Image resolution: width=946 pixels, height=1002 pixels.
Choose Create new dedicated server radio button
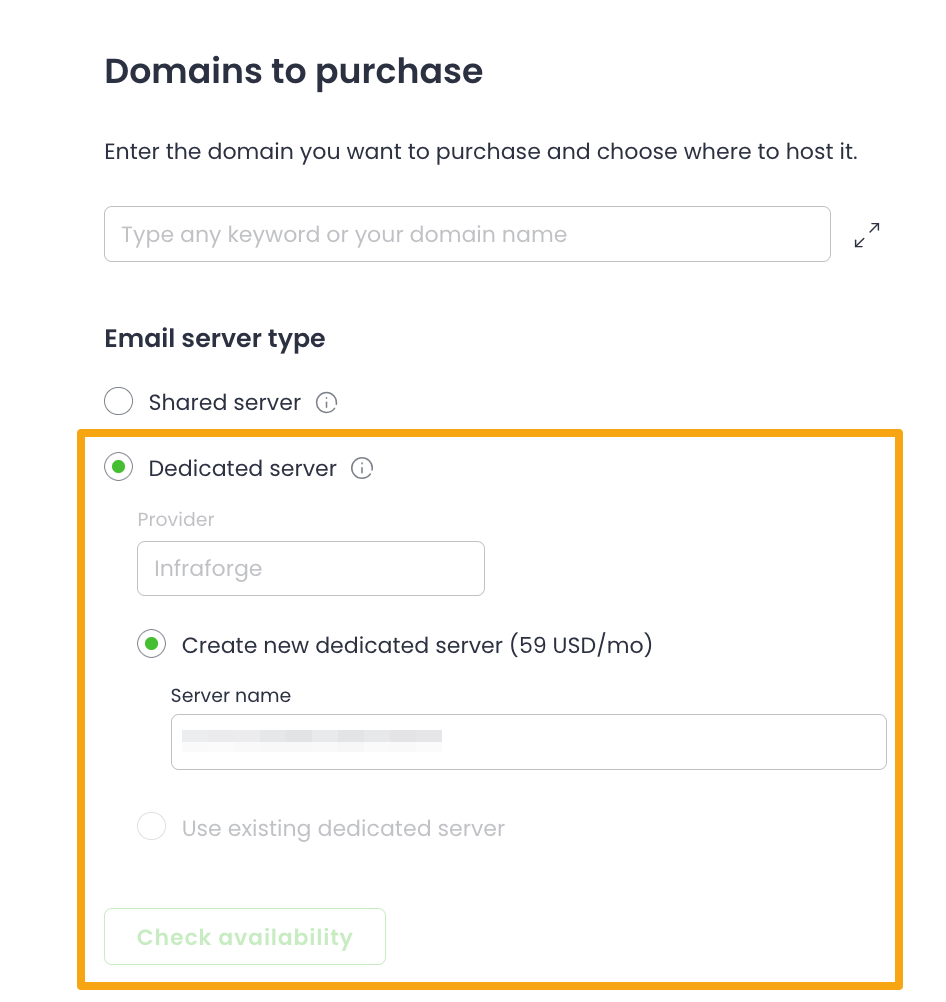pyautogui.click(x=152, y=645)
